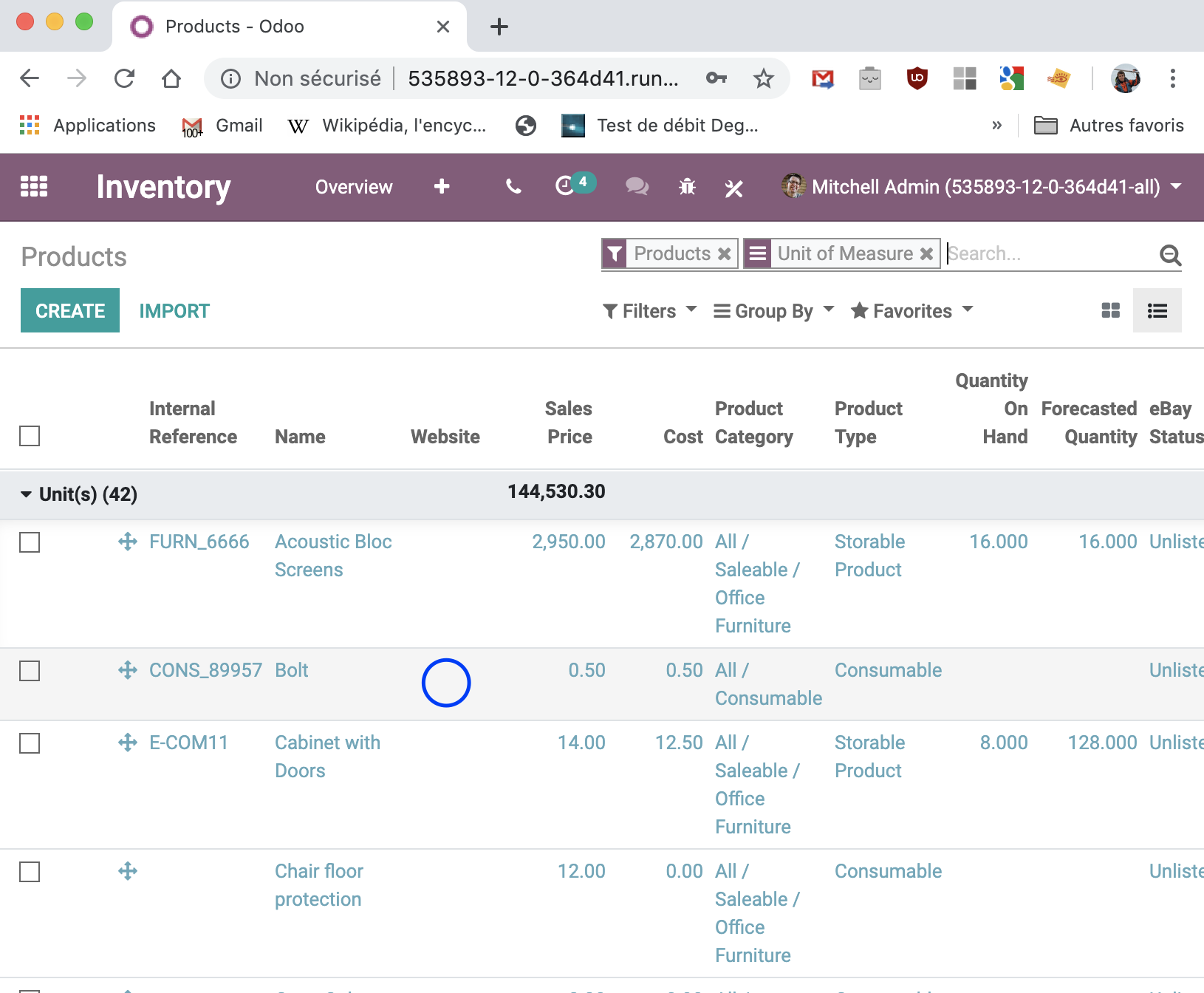Open the Group By dropdown

click(x=773, y=310)
